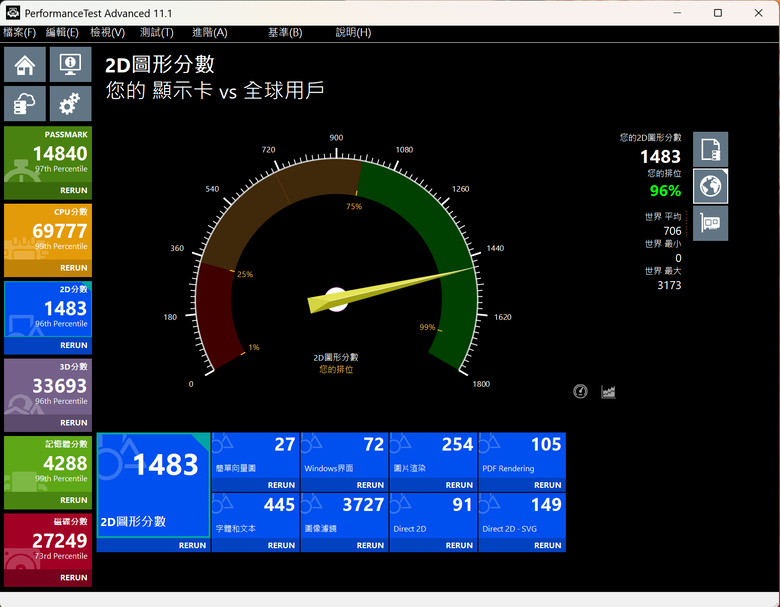This screenshot has width=780, height=607.
Task: Open the cloud baseline manager icon
Action: (25, 103)
